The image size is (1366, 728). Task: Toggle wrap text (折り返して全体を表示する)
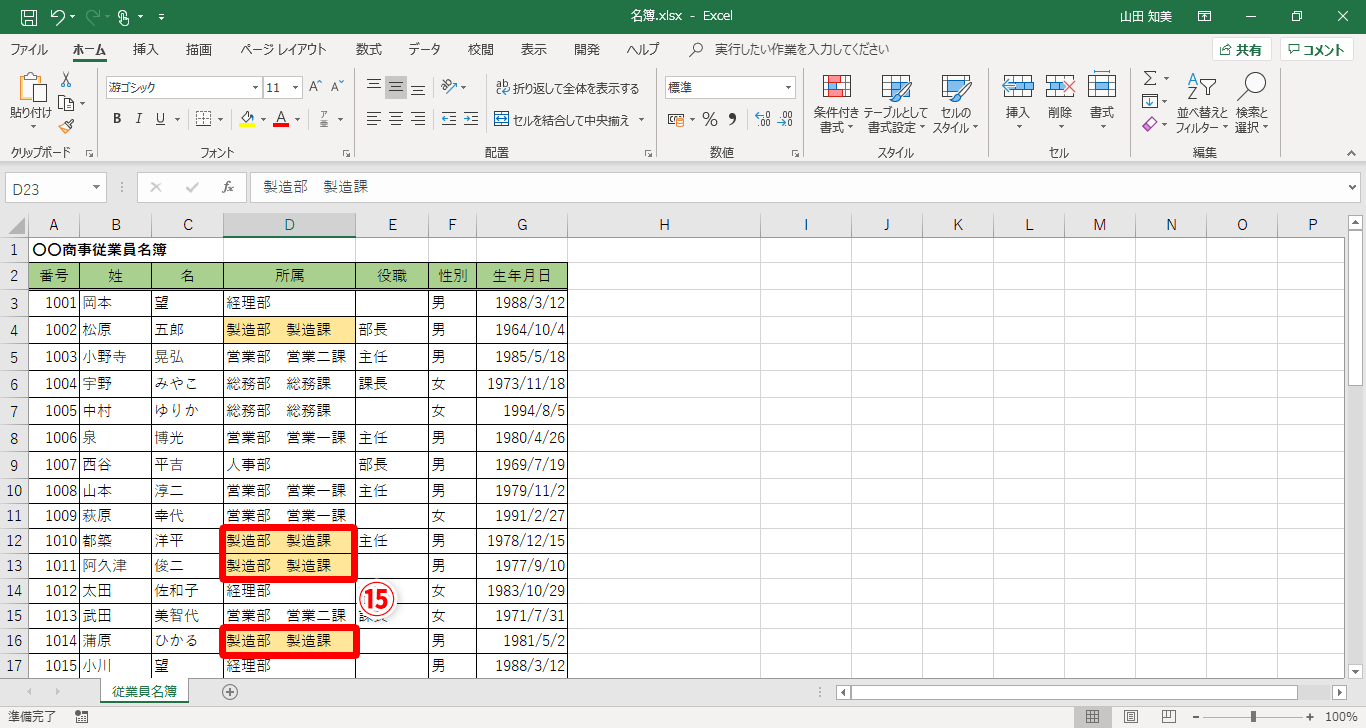coord(567,88)
